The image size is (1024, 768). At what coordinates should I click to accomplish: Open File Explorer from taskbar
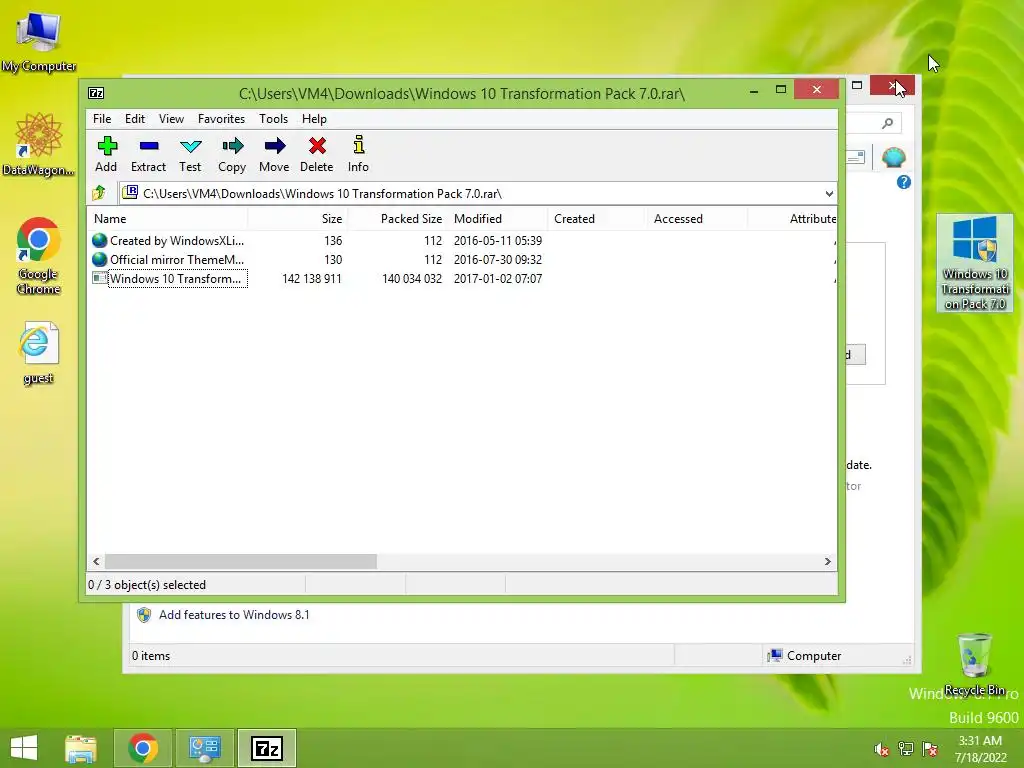click(81, 748)
